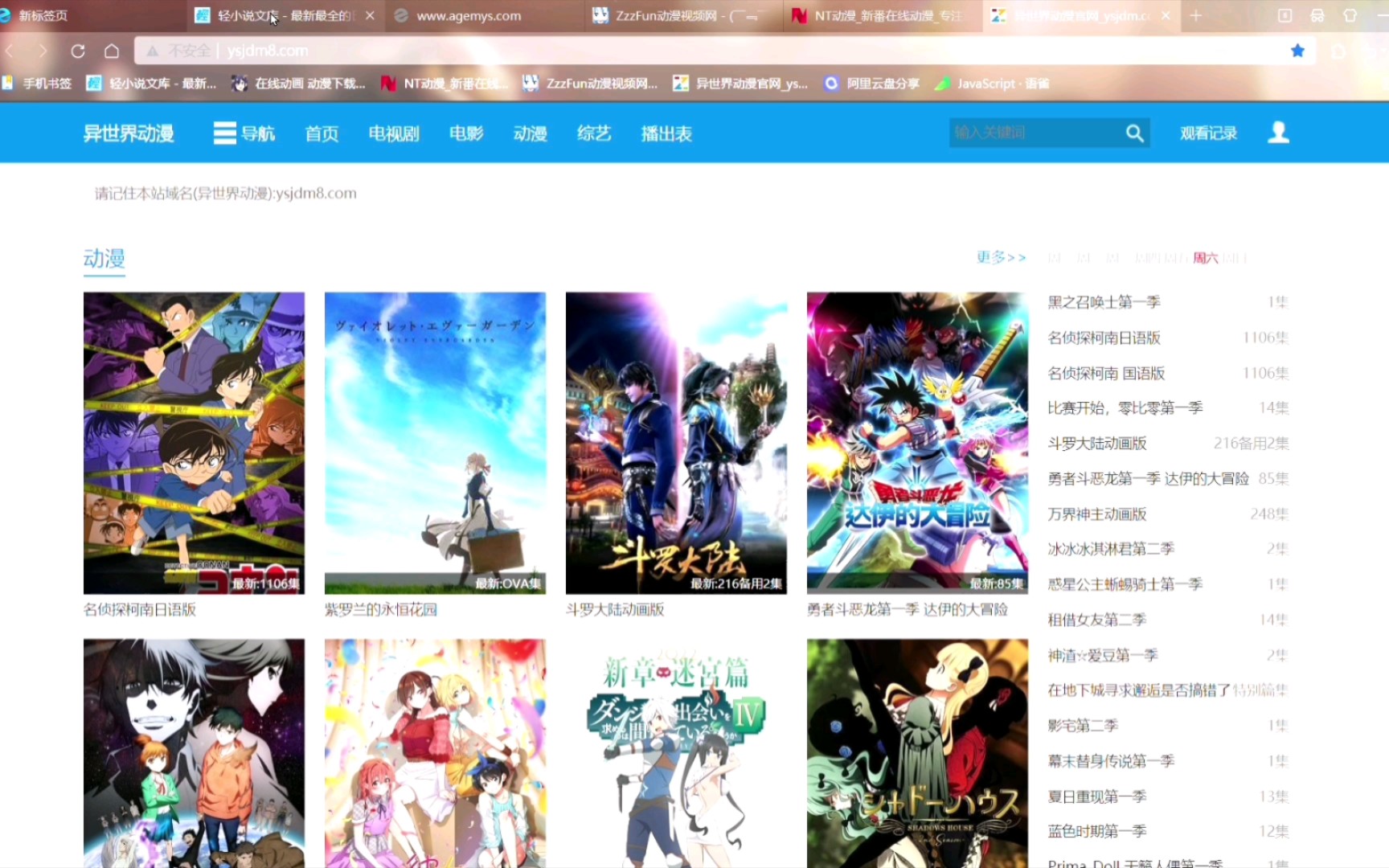The image size is (1389, 868).
Task: Open the 在线动画 动漫下载 bookmark
Action: pos(299,84)
